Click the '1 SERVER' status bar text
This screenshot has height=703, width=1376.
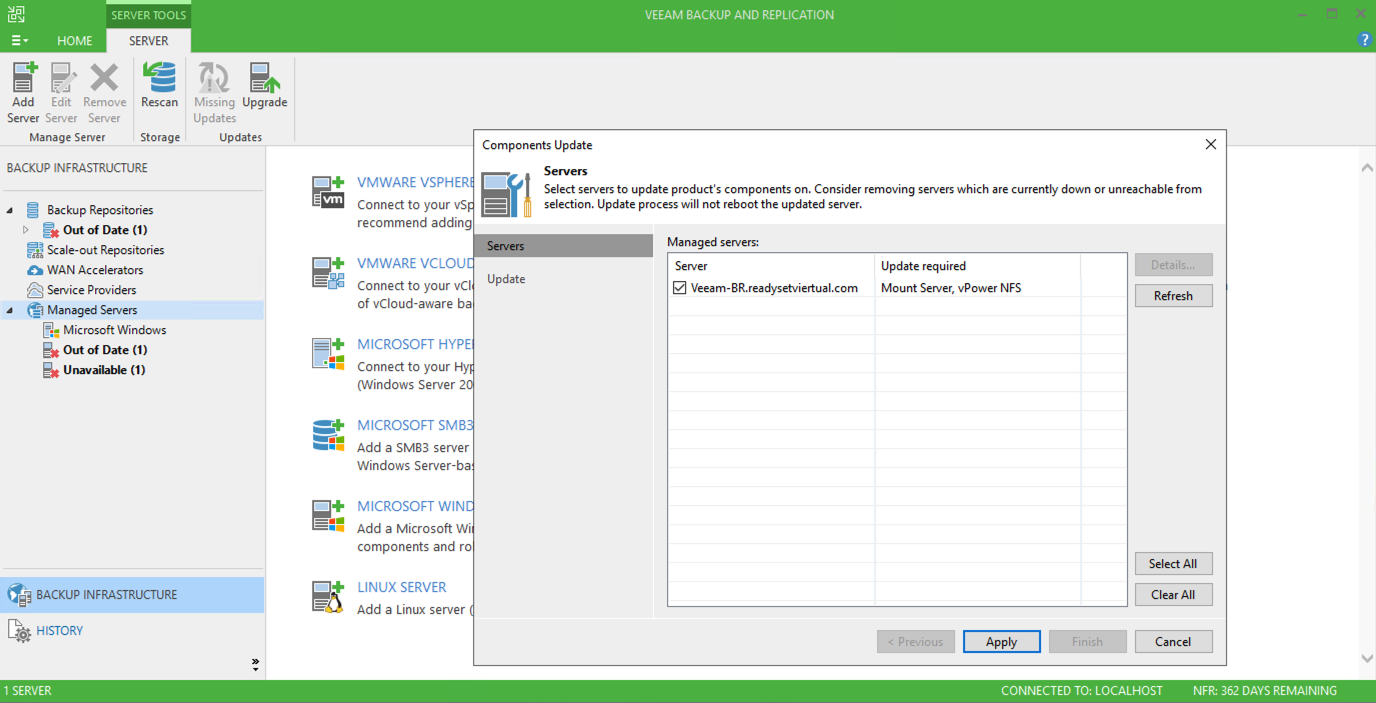click(28, 691)
